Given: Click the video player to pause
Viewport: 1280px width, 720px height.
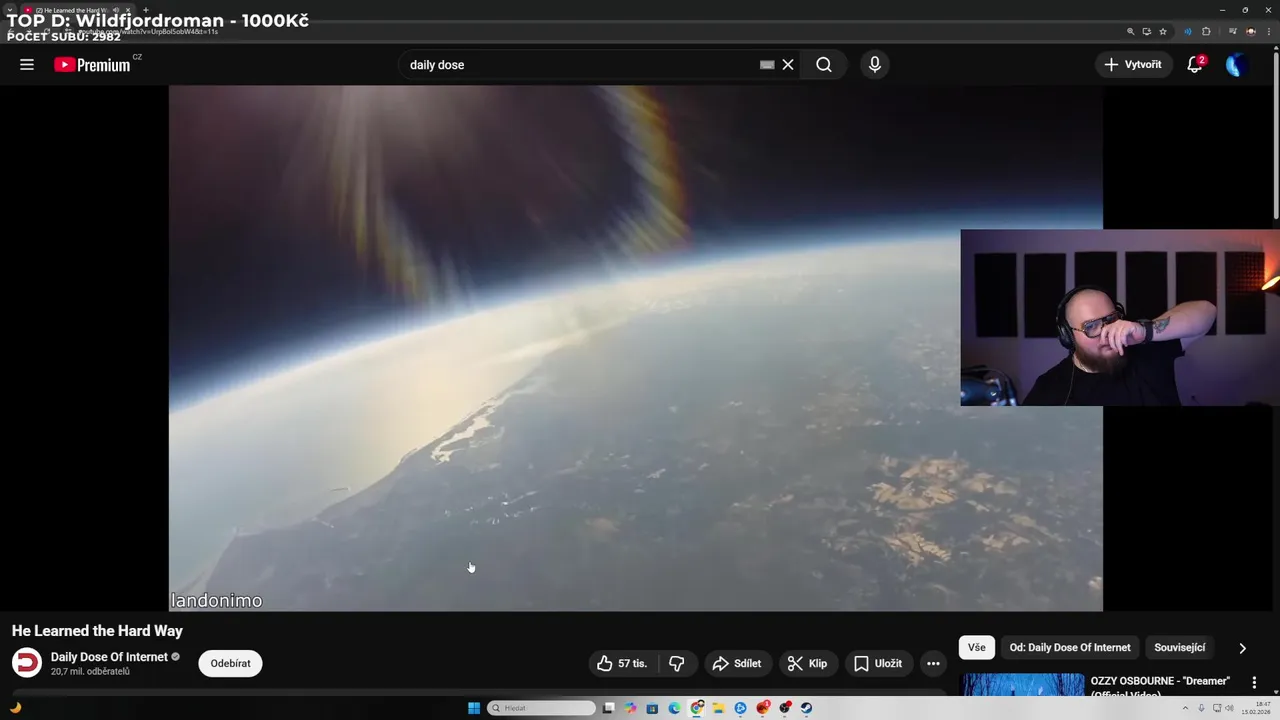Looking at the screenshot, I should pos(635,348).
